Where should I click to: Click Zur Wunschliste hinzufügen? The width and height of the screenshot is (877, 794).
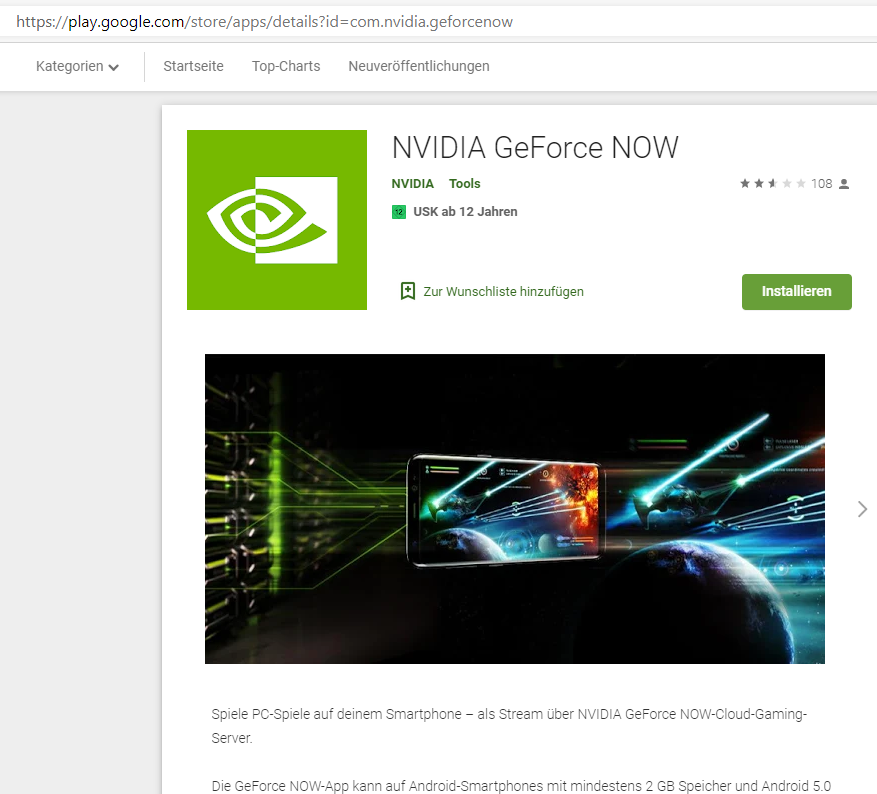pos(503,291)
